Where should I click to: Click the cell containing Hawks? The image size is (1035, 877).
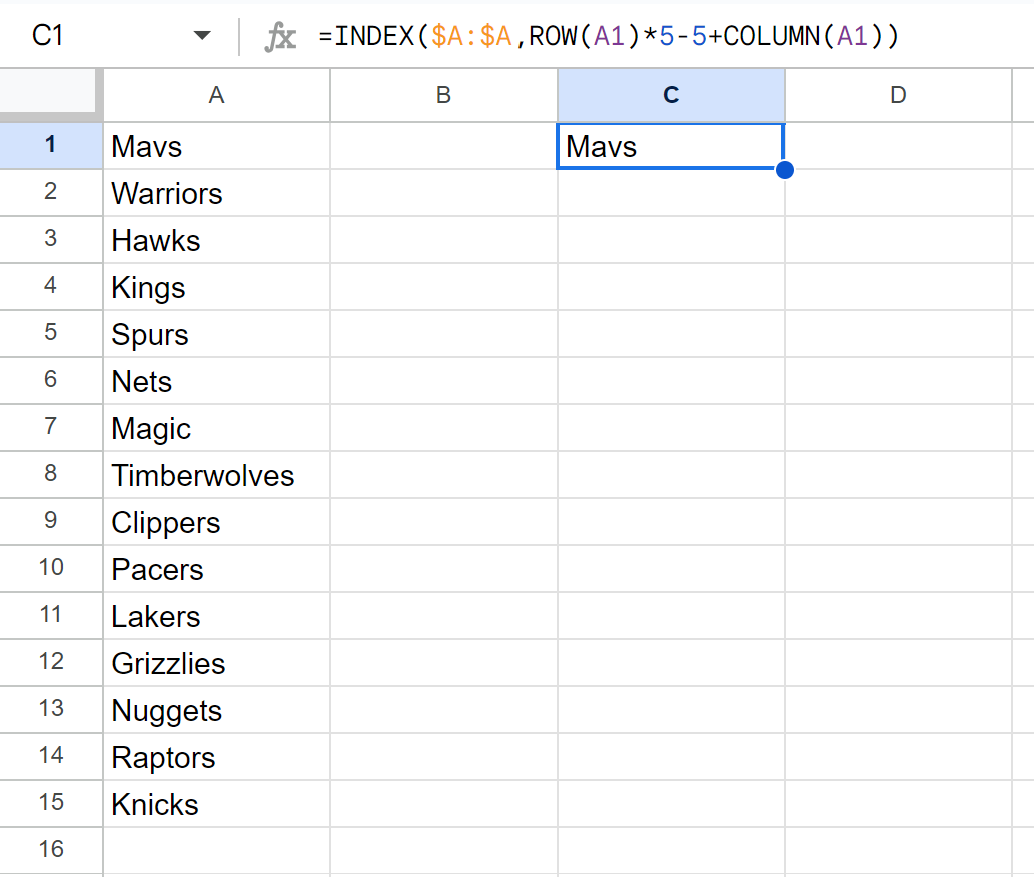tap(217, 239)
